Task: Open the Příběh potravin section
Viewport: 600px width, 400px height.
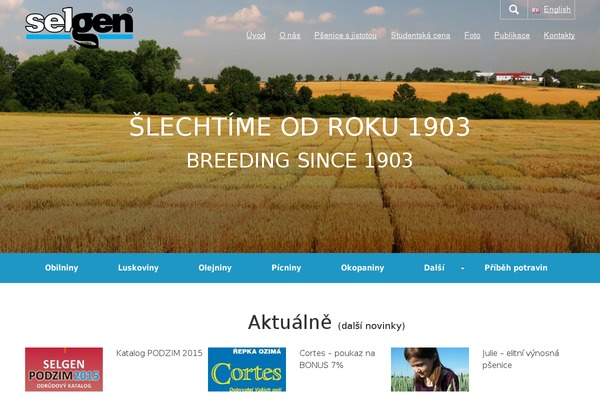Action: (x=516, y=268)
